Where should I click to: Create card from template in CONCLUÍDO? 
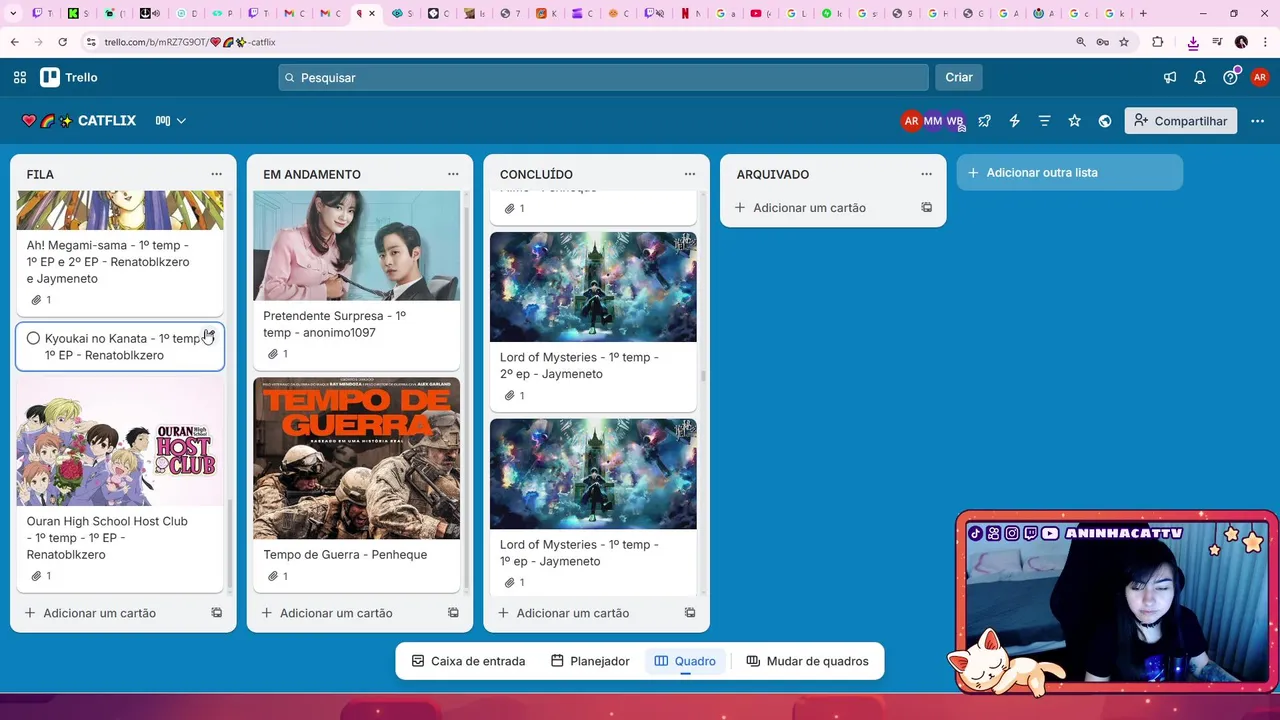tap(690, 613)
